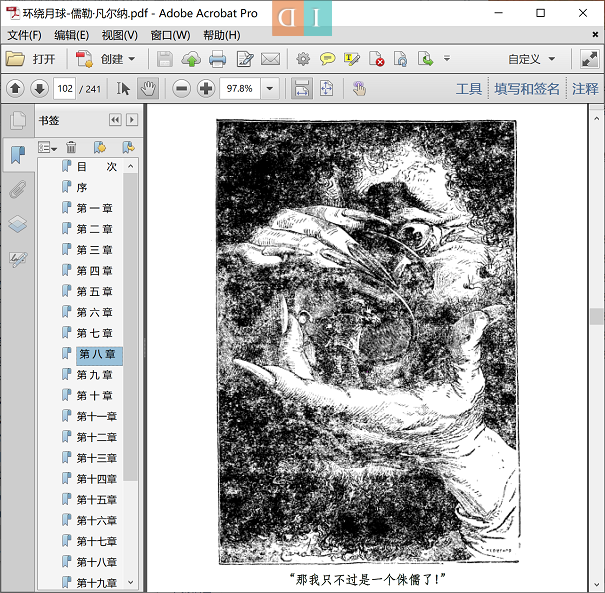Collapse bookmarks panel double-arrow button
Image resolution: width=605 pixels, height=593 pixels.
tap(115, 120)
